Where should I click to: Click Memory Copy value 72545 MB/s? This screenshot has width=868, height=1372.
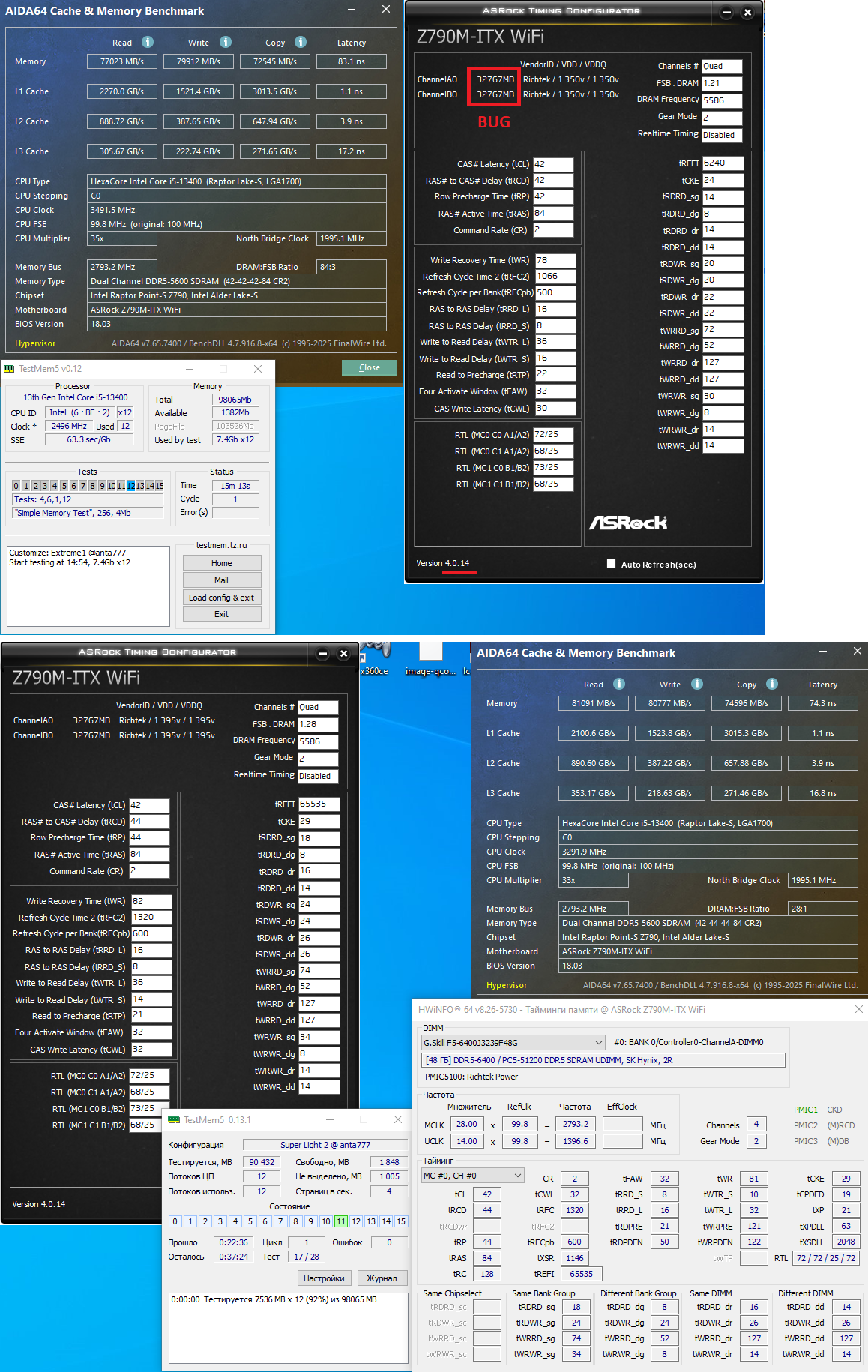pyautogui.click(x=274, y=61)
